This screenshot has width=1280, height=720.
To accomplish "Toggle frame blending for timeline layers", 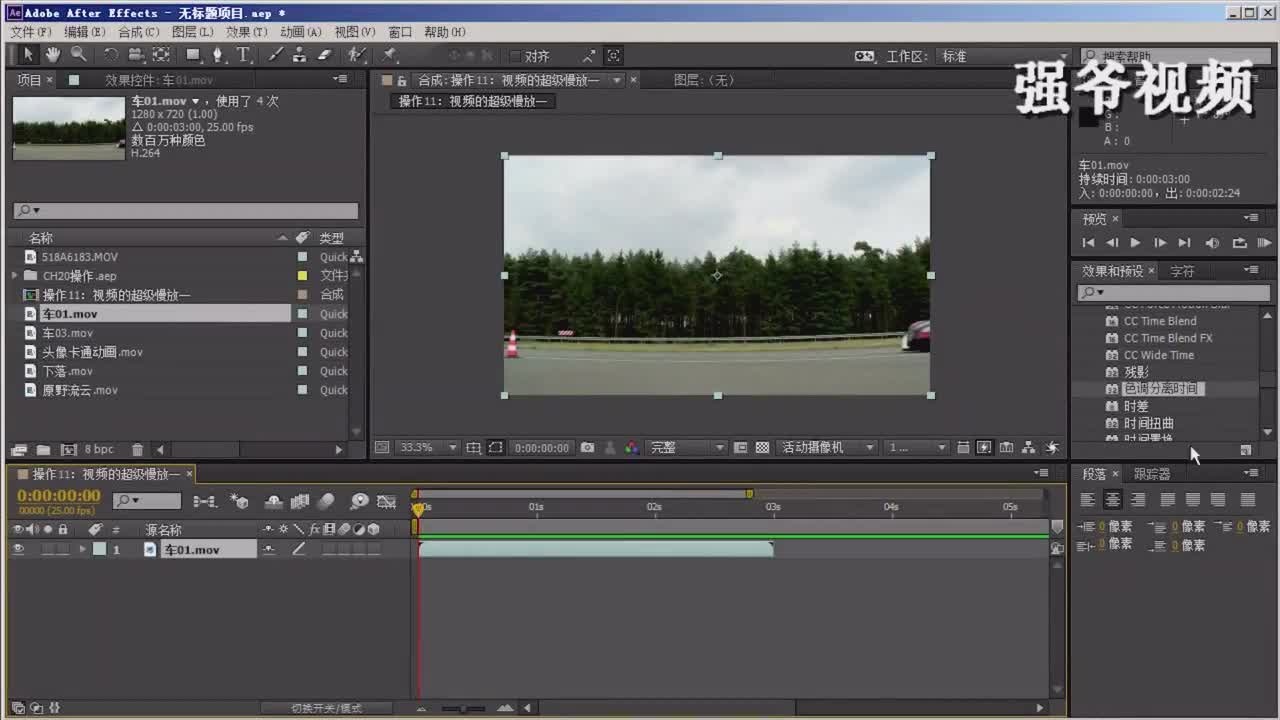I will pyautogui.click(x=300, y=501).
